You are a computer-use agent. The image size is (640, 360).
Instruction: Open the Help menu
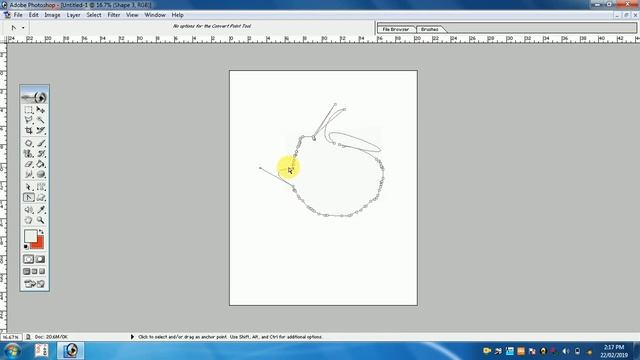click(178, 15)
